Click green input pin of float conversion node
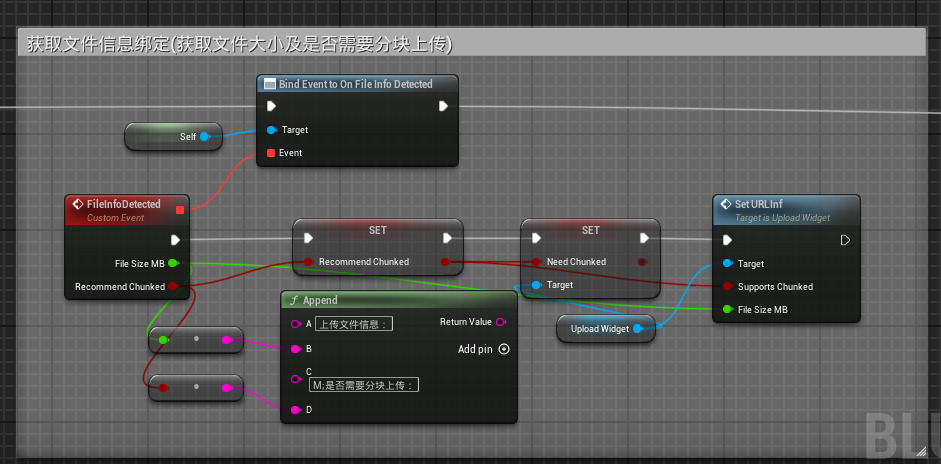Image resolution: width=941 pixels, height=464 pixels. coord(163,340)
